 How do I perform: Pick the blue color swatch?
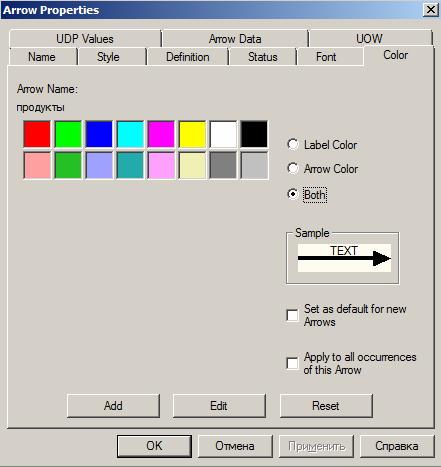click(x=99, y=134)
